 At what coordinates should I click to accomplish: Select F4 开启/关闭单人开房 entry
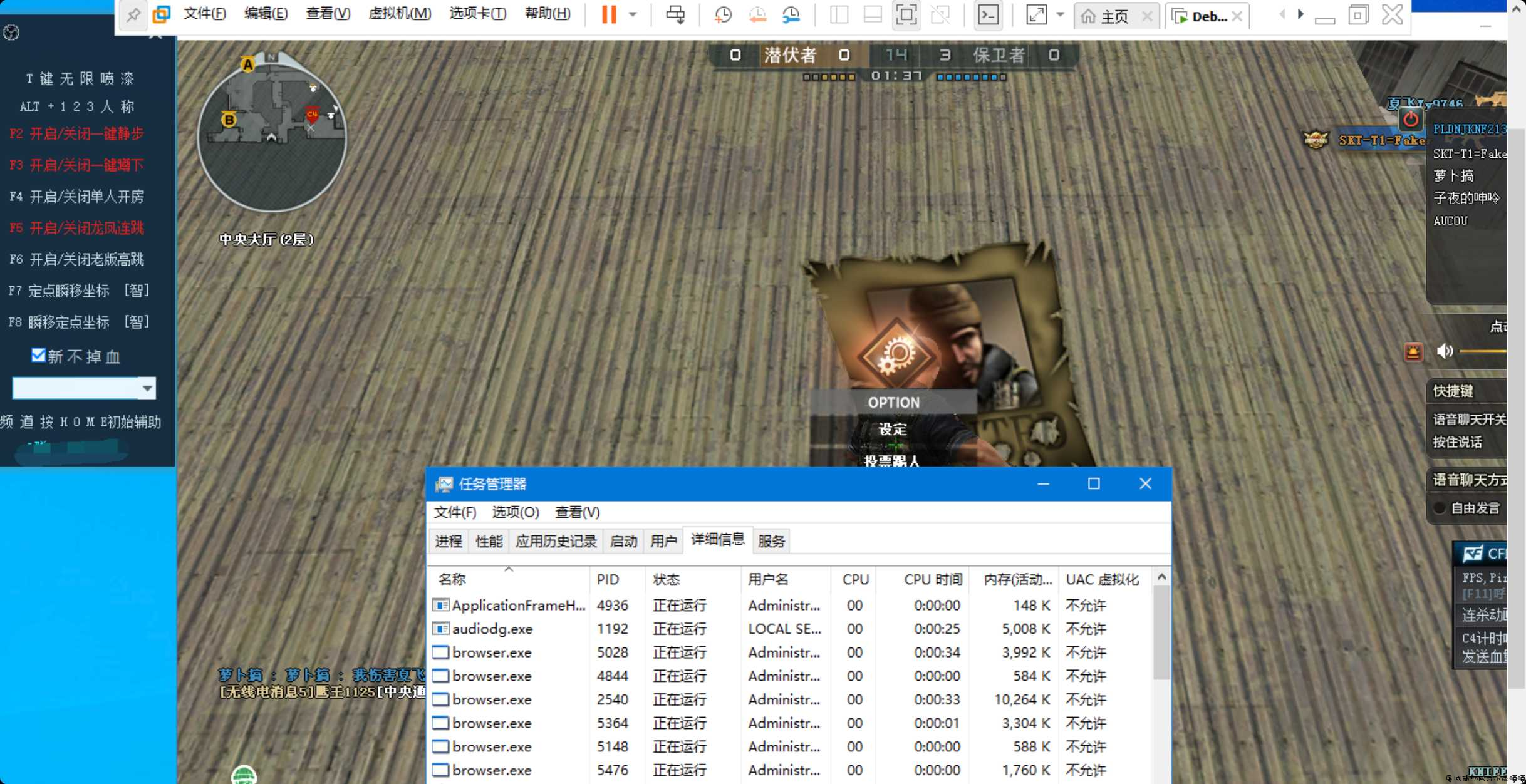coord(77,197)
